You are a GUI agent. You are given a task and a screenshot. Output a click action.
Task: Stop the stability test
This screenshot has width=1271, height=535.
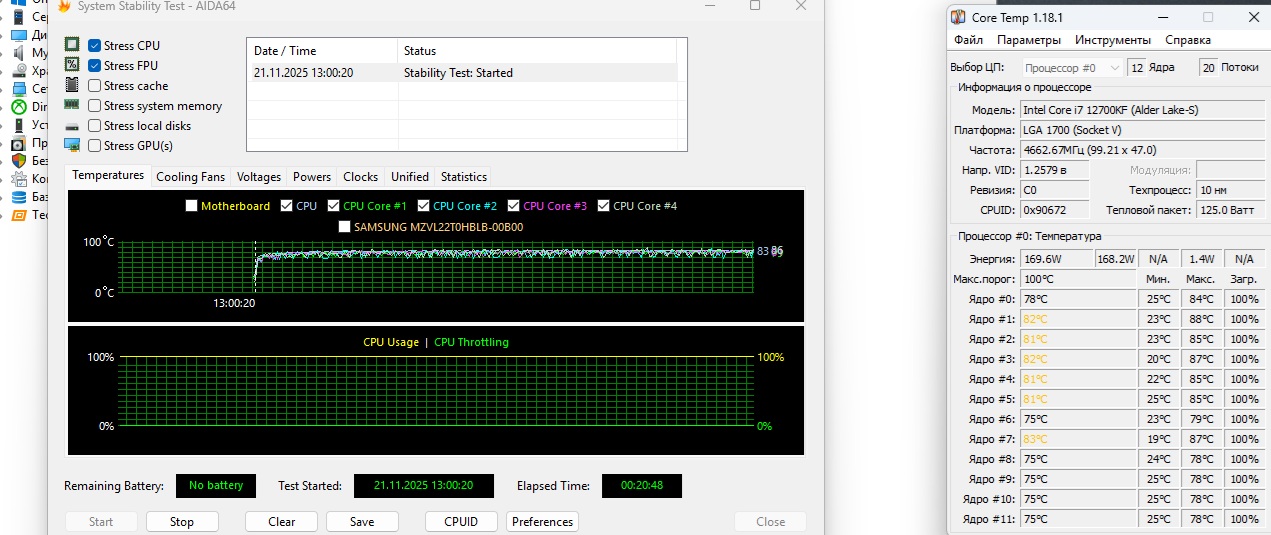click(x=182, y=521)
